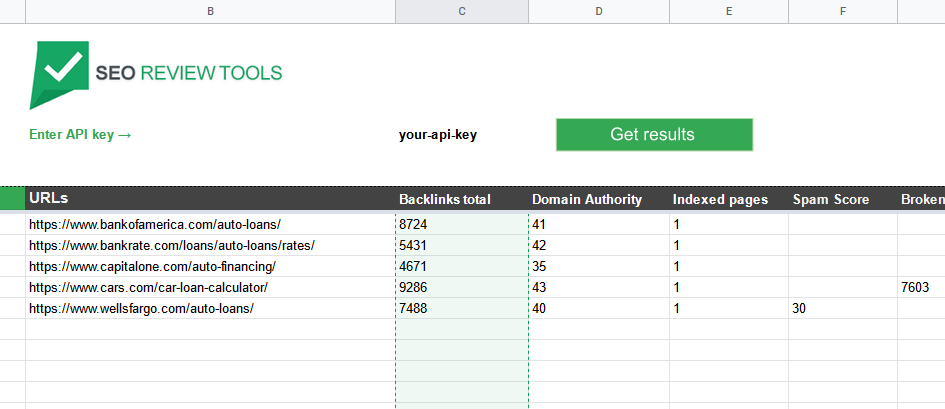
Task: Select the capitalone.com auto-financing URL cell
Action: (x=210, y=266)
